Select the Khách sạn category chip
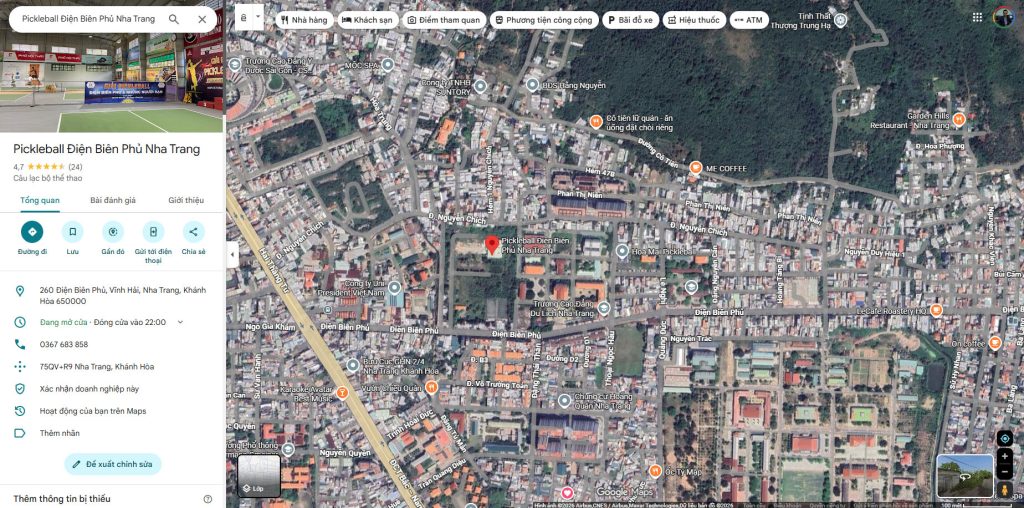The width and height of the screenshot is (1024, 508). coord(367,20)
